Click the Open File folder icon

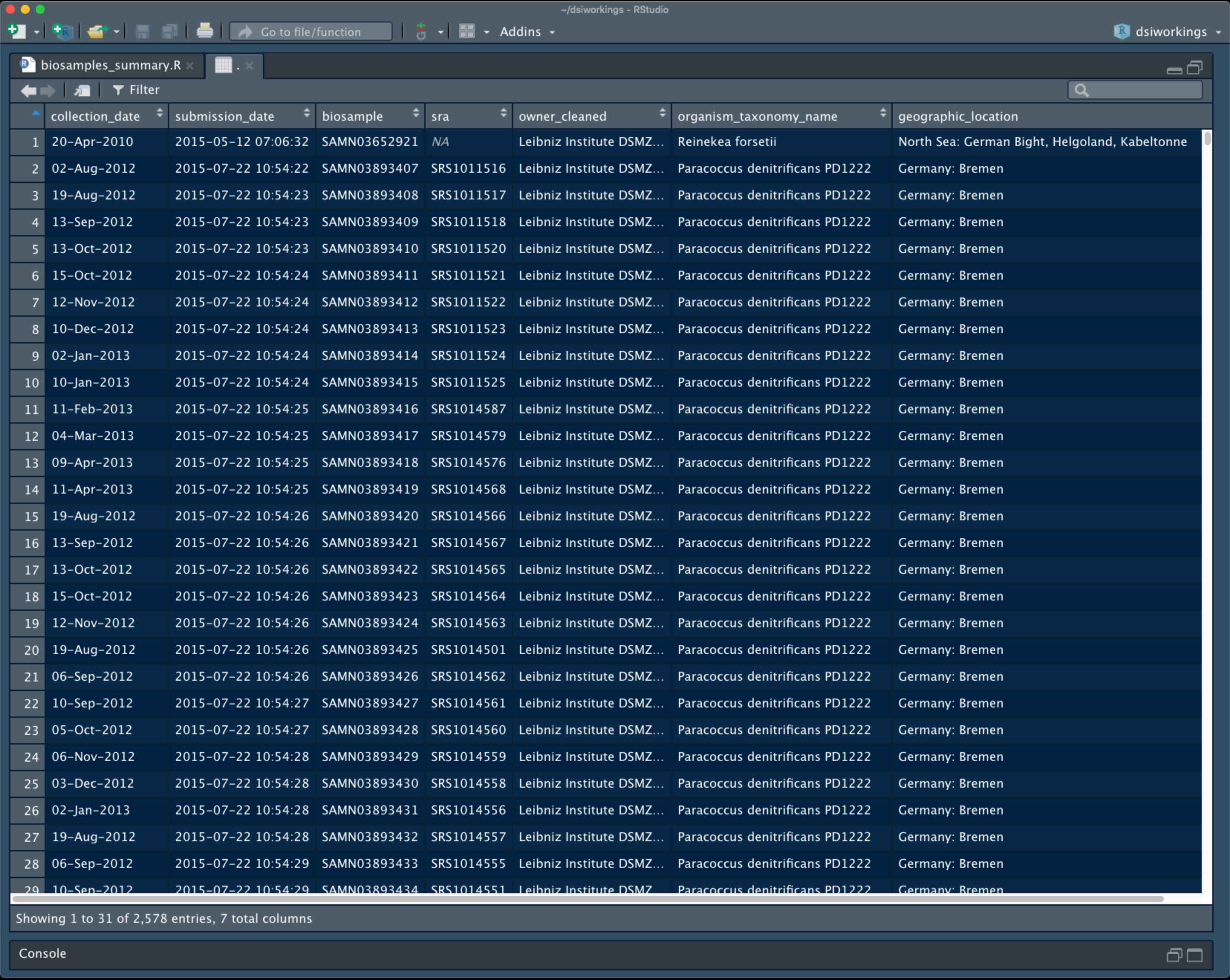click(98, 31)
